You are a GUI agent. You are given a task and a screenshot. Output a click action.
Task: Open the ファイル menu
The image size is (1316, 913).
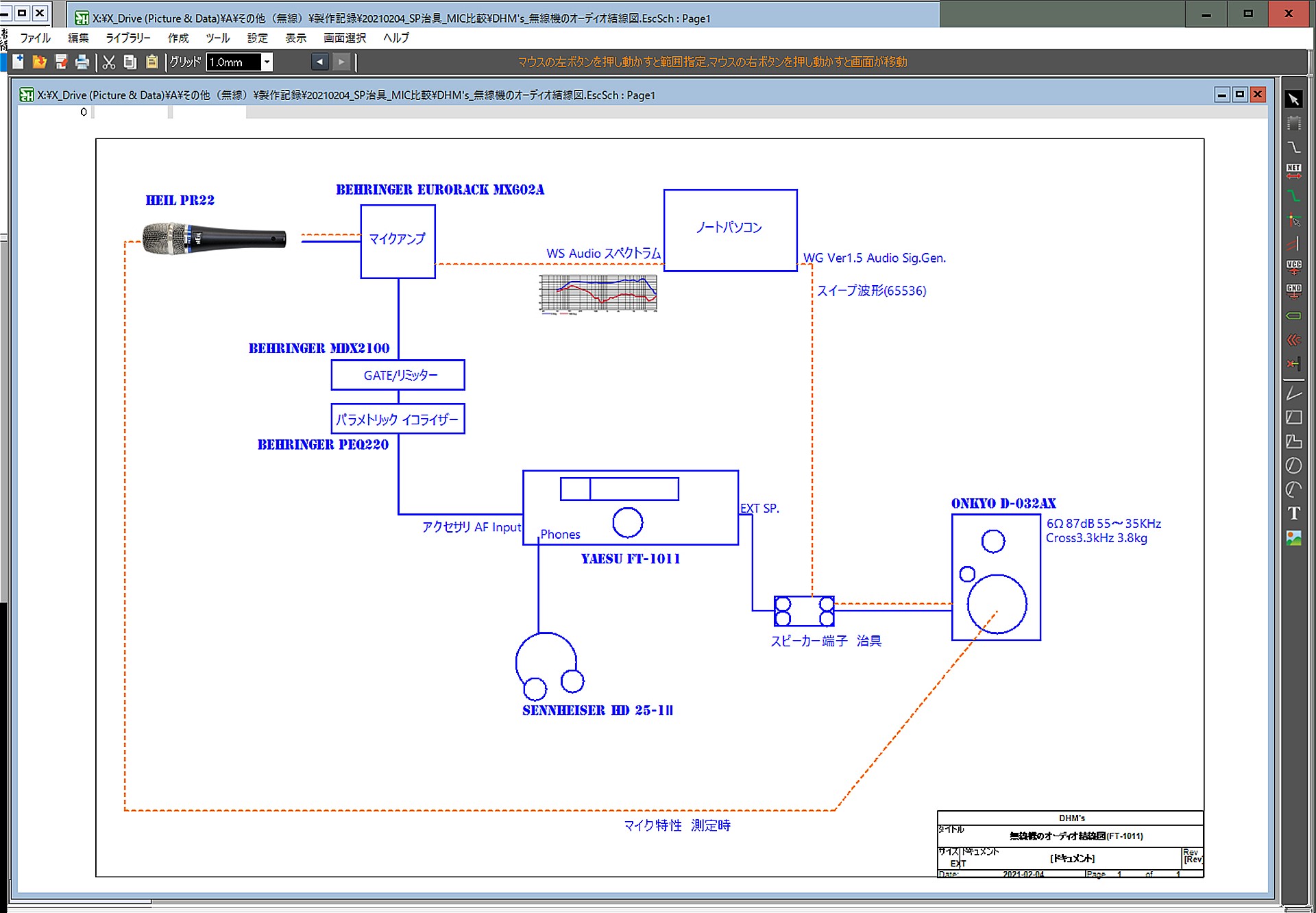[36, 38]
